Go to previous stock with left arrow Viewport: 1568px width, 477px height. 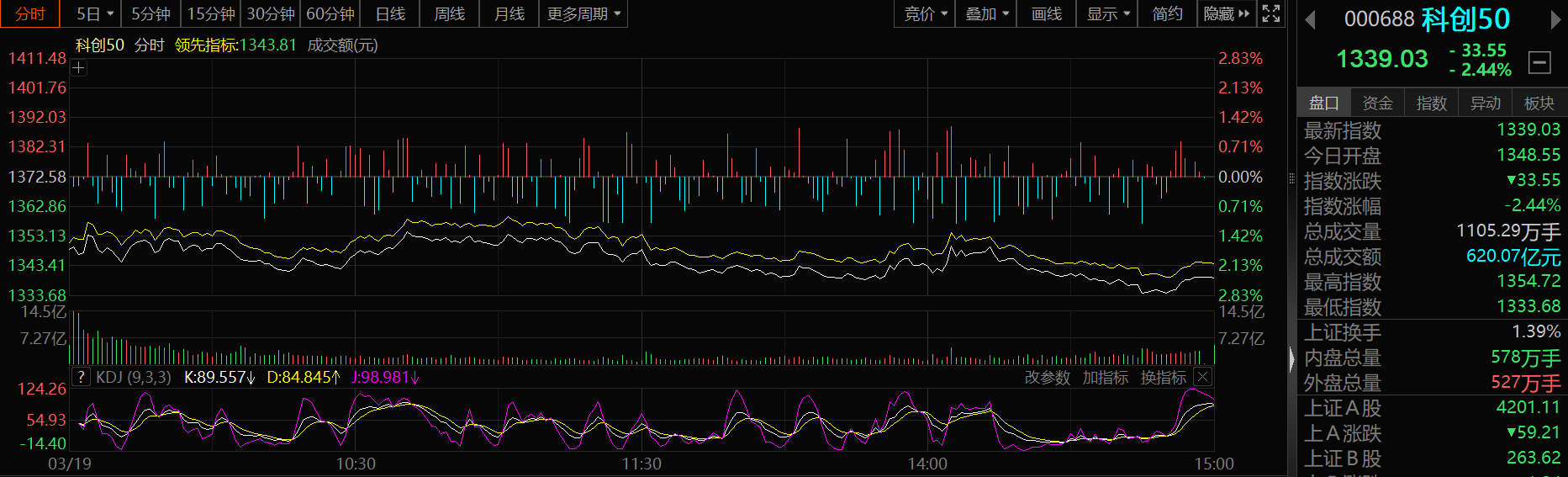pos(1309,19)
